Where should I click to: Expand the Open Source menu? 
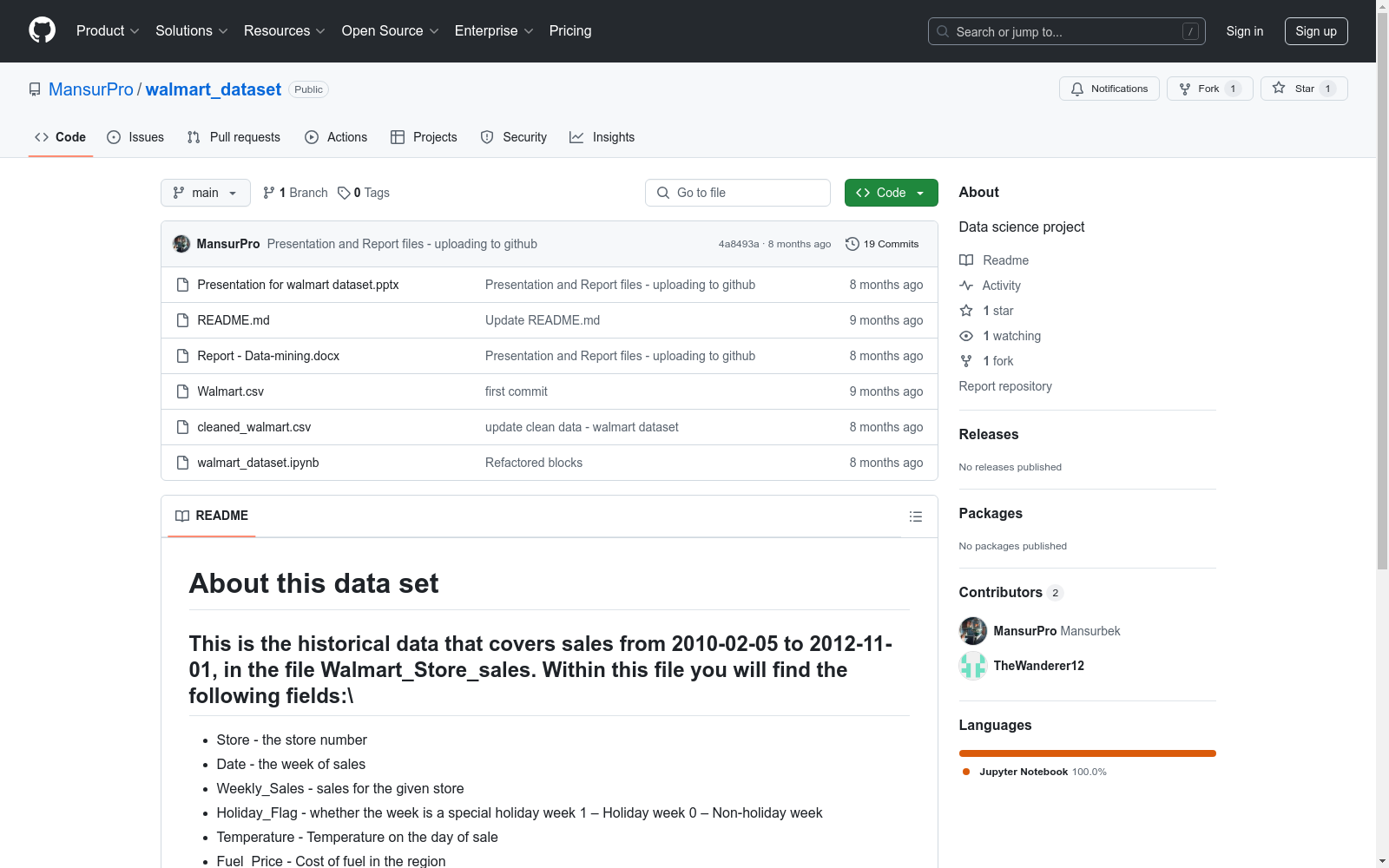[x=391, y=30]
